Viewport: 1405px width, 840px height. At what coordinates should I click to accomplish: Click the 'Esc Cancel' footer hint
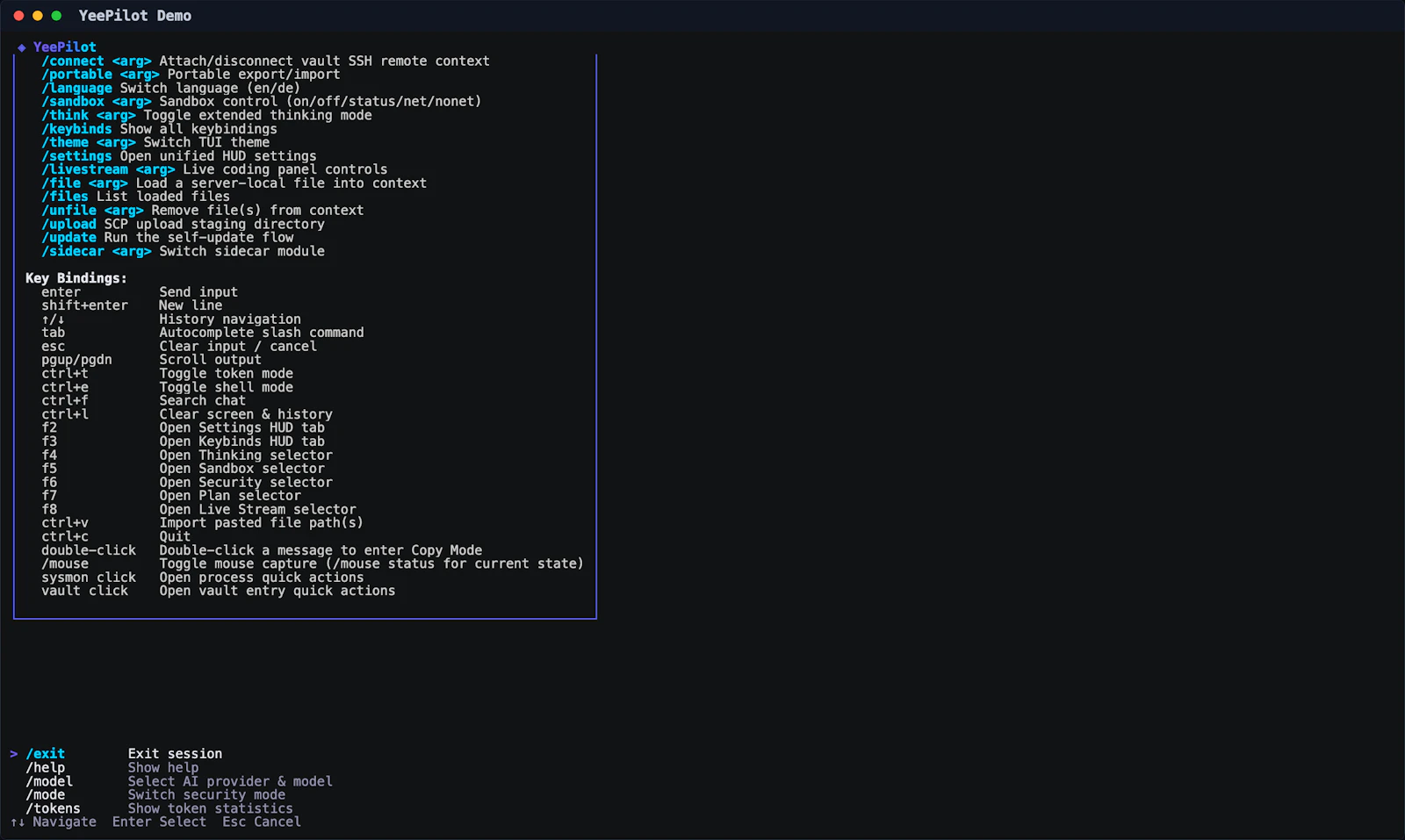tap(262, 822)
